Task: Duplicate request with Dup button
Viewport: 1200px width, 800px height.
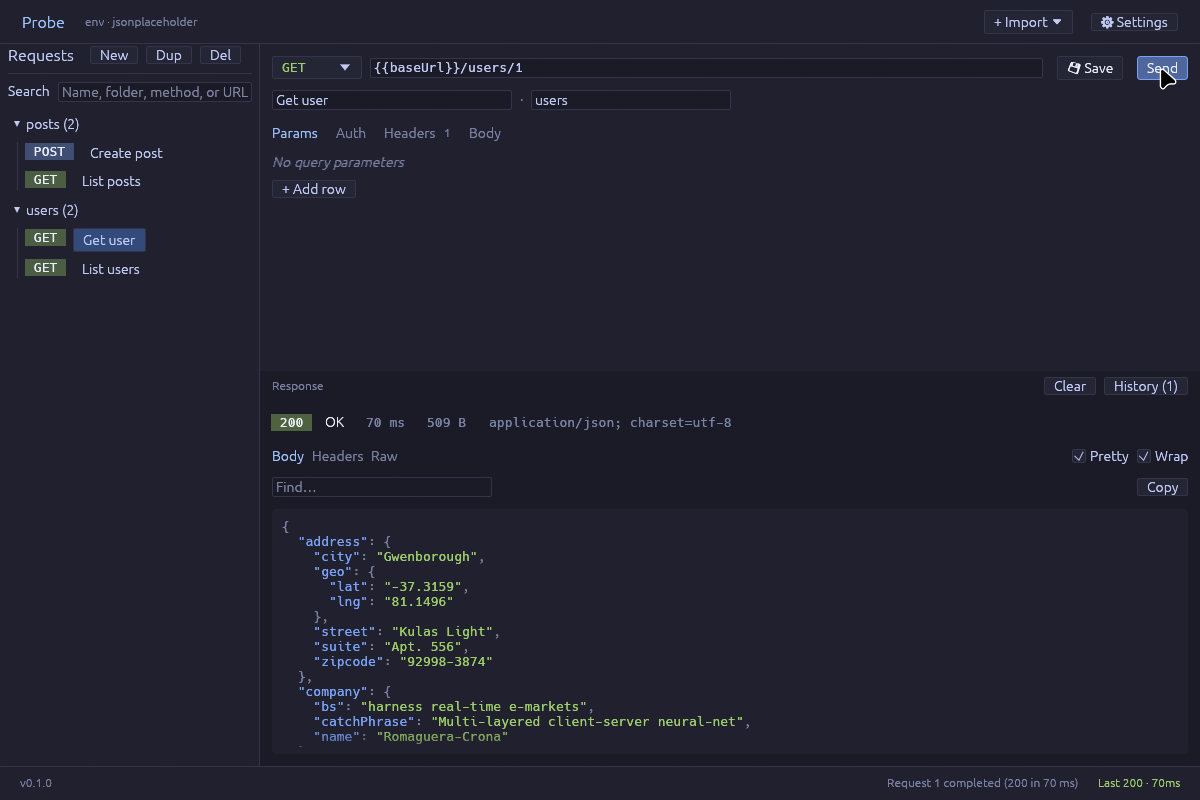Action: click(x=169, y=56)
